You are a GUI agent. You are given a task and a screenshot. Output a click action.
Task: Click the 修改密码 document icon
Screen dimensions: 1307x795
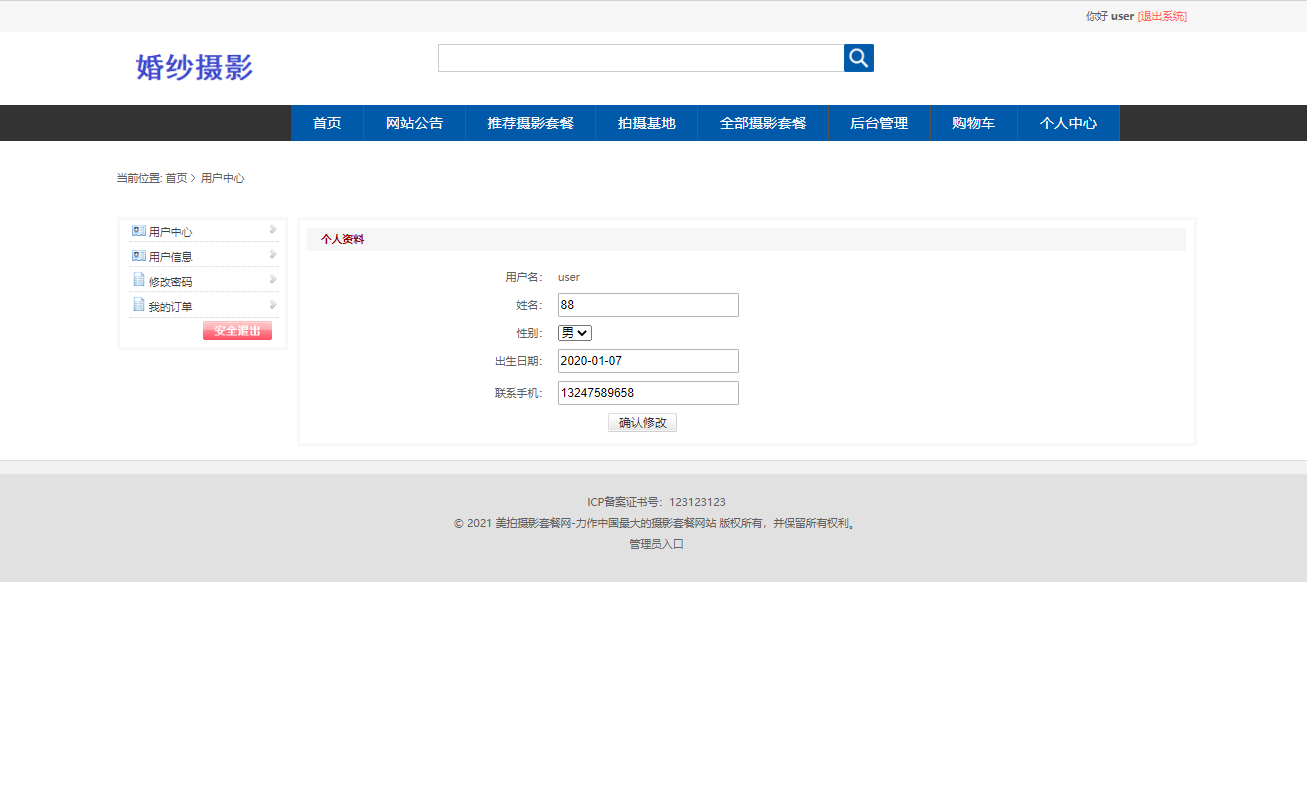click(x=139, y=280)
